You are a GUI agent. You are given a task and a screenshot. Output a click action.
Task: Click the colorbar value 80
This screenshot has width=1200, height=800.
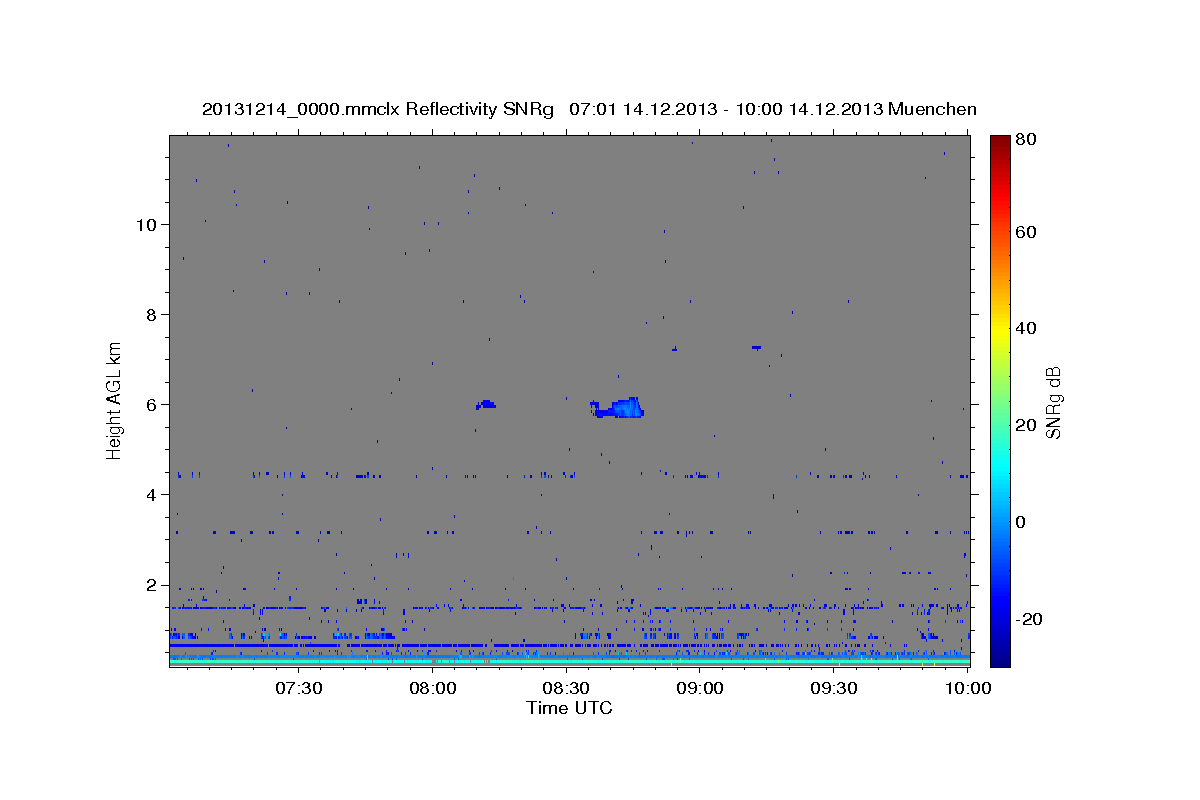1027,139
